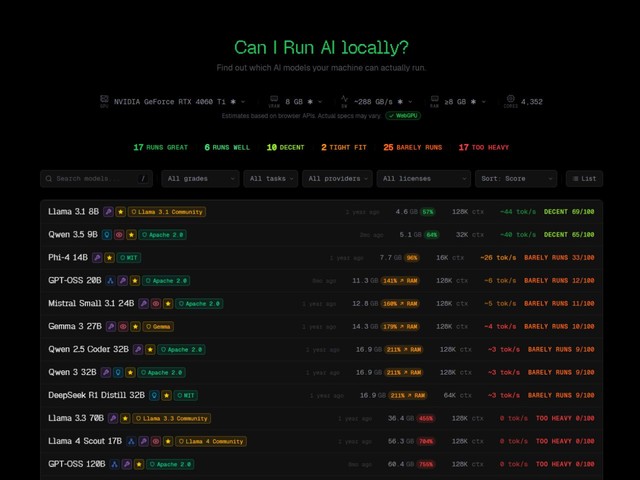Click the blue network icon beside GPT-OSS 20B
This screenshot has height=480, width=640.
point(110,280)
